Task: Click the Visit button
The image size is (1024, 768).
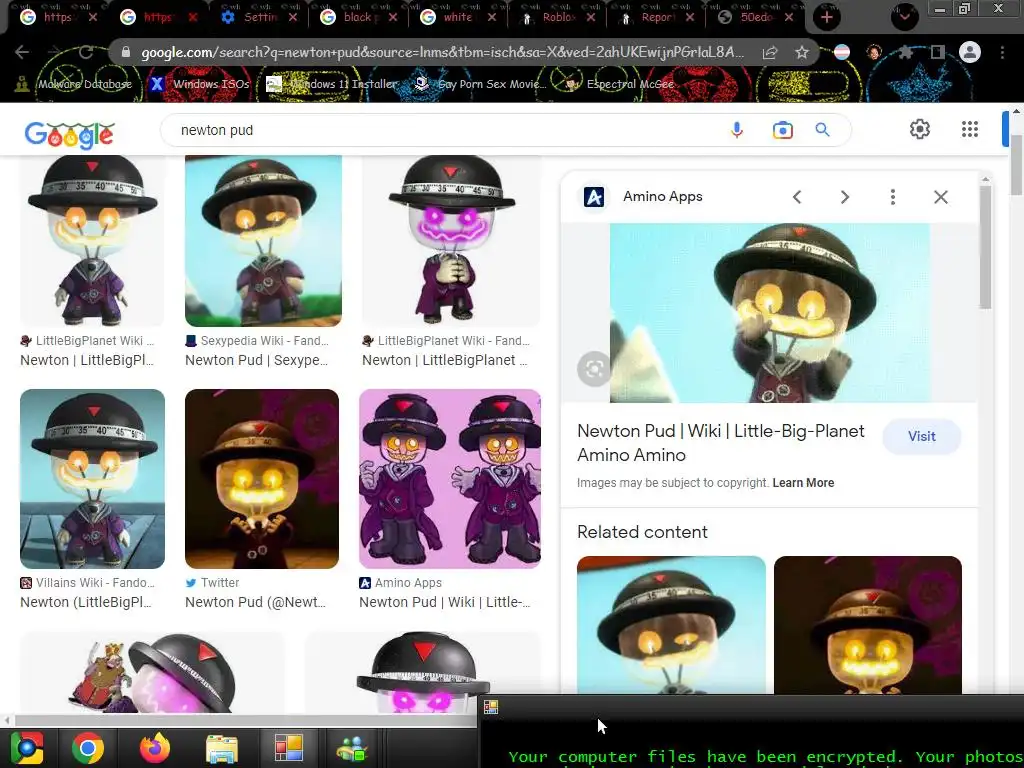Action: 921,436
